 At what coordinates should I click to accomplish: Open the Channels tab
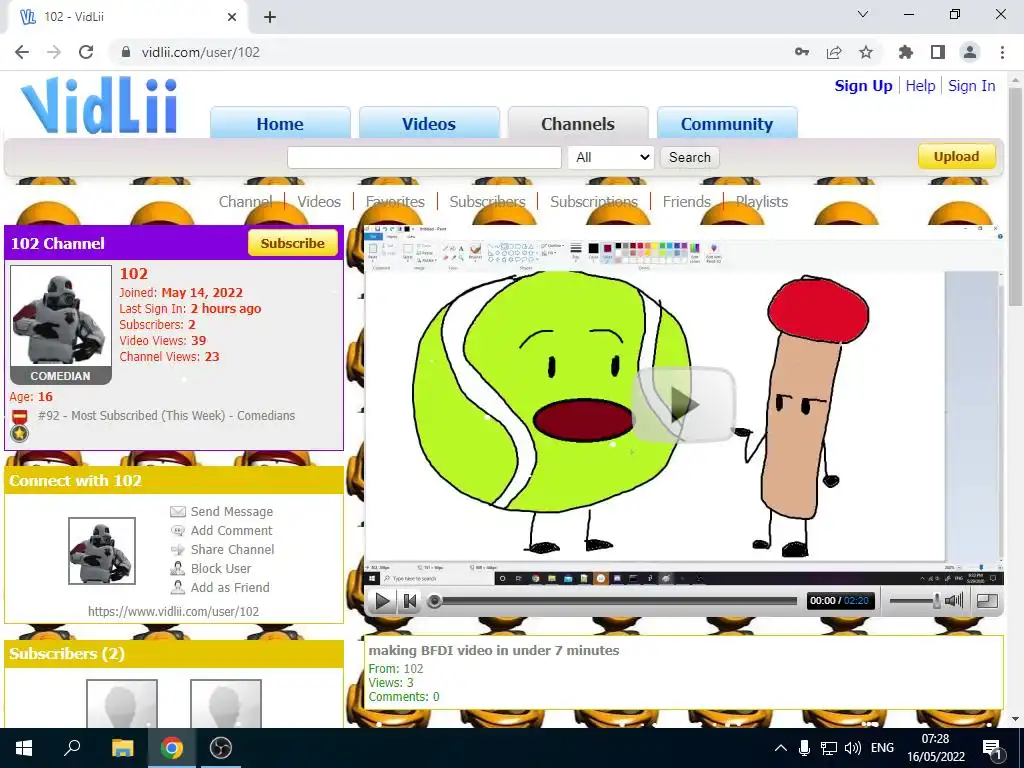tap(578, 123)
